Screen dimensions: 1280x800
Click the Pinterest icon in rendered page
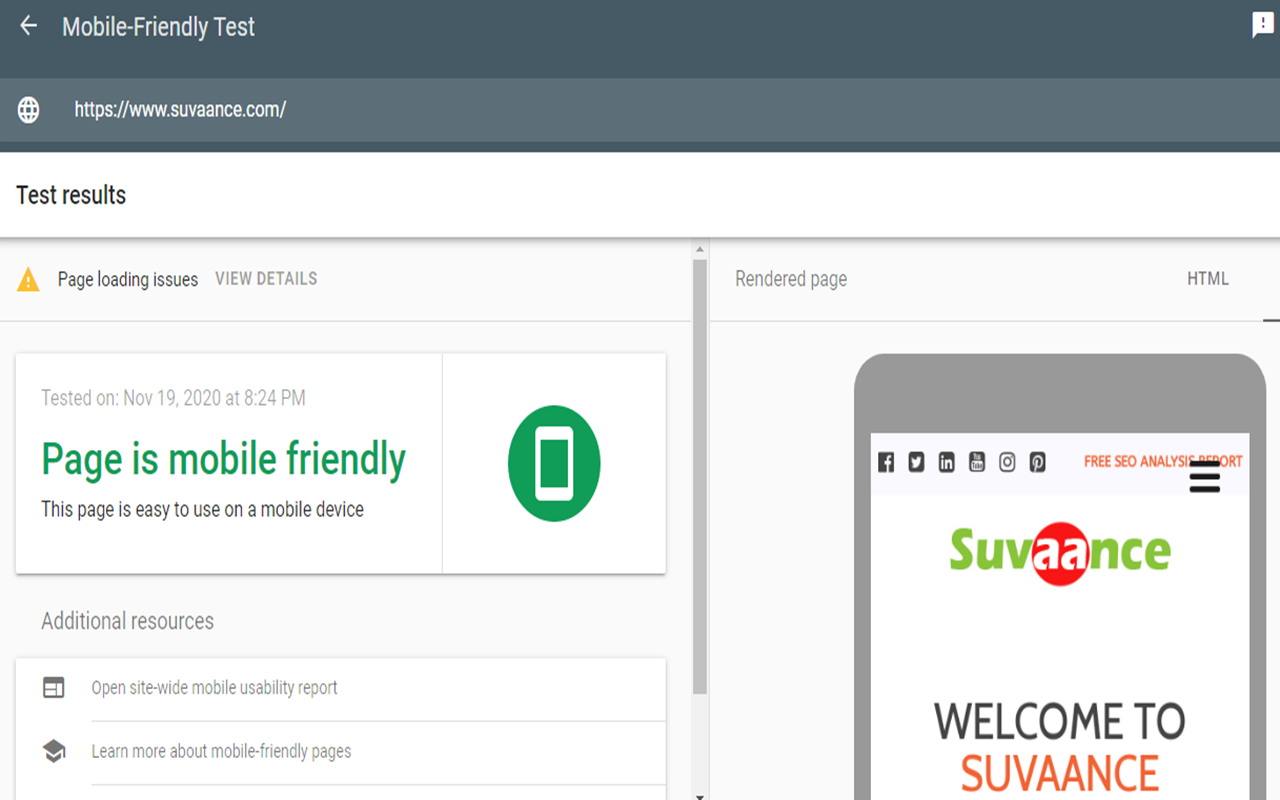point(1038,462)
